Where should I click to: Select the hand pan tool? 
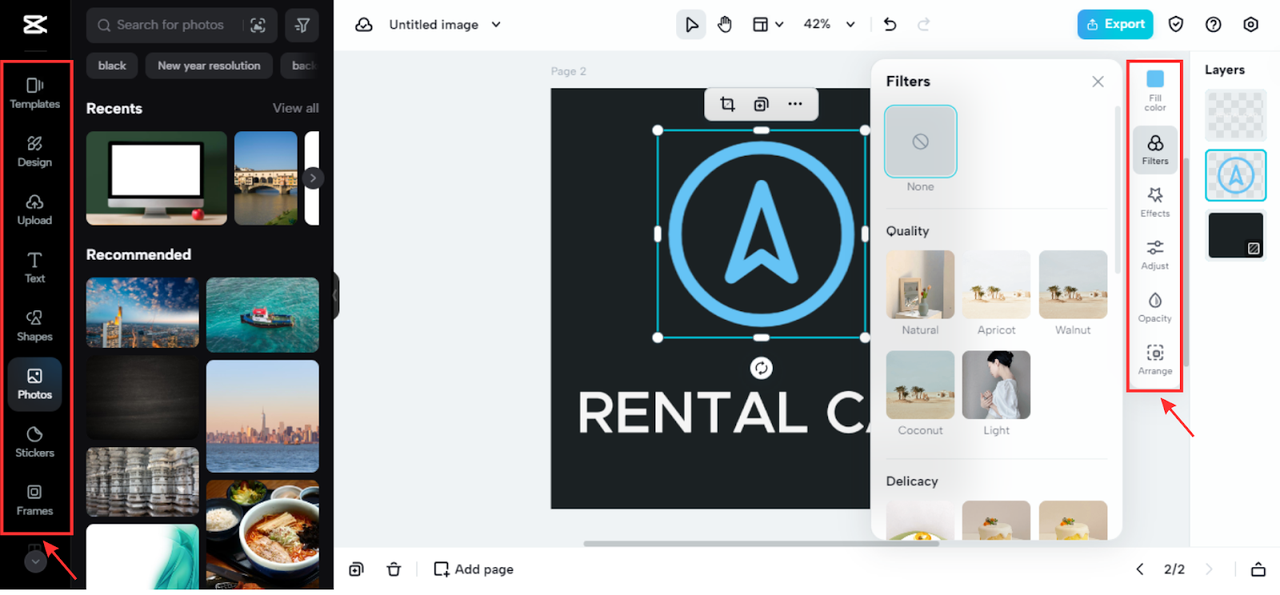(725, 24)
